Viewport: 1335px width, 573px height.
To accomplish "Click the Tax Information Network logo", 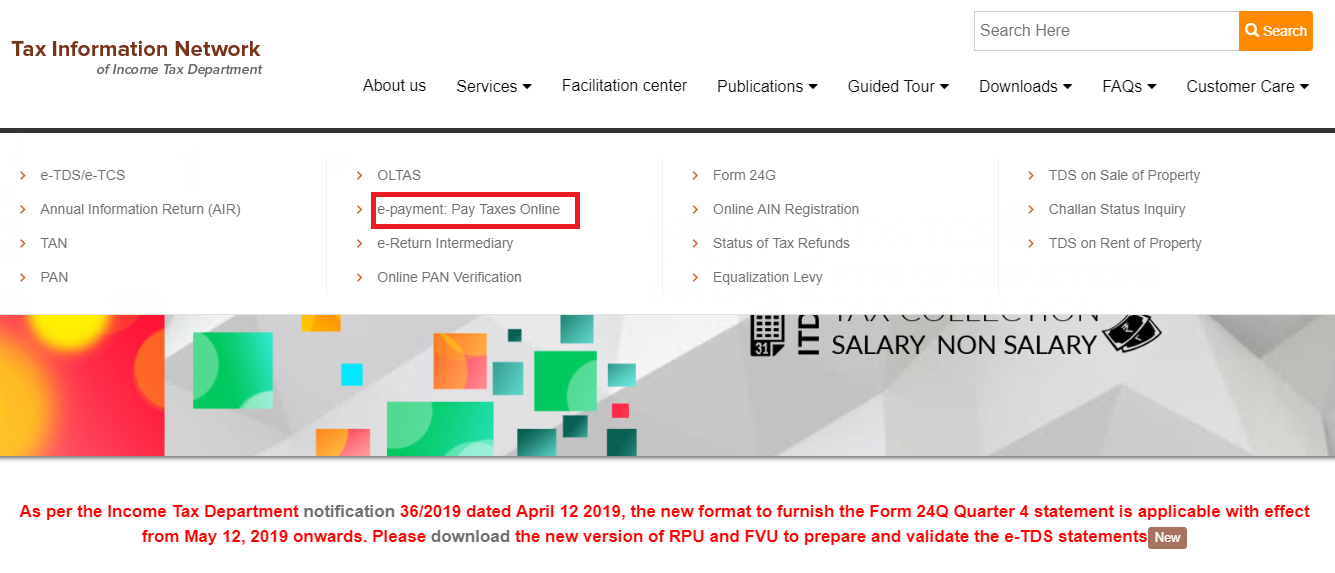I will [136, 57].
